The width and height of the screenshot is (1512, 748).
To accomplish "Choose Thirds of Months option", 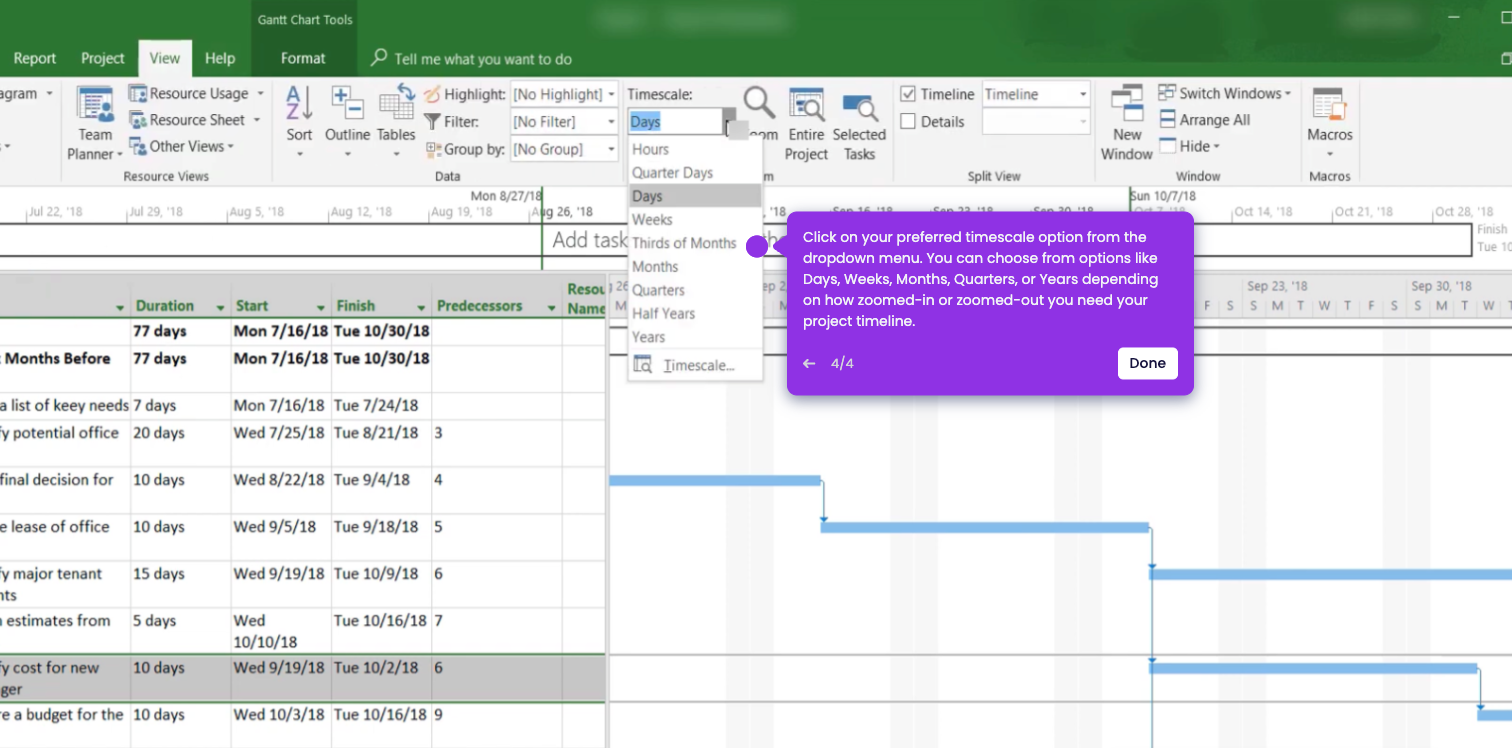I will click(x=695, y=243).
